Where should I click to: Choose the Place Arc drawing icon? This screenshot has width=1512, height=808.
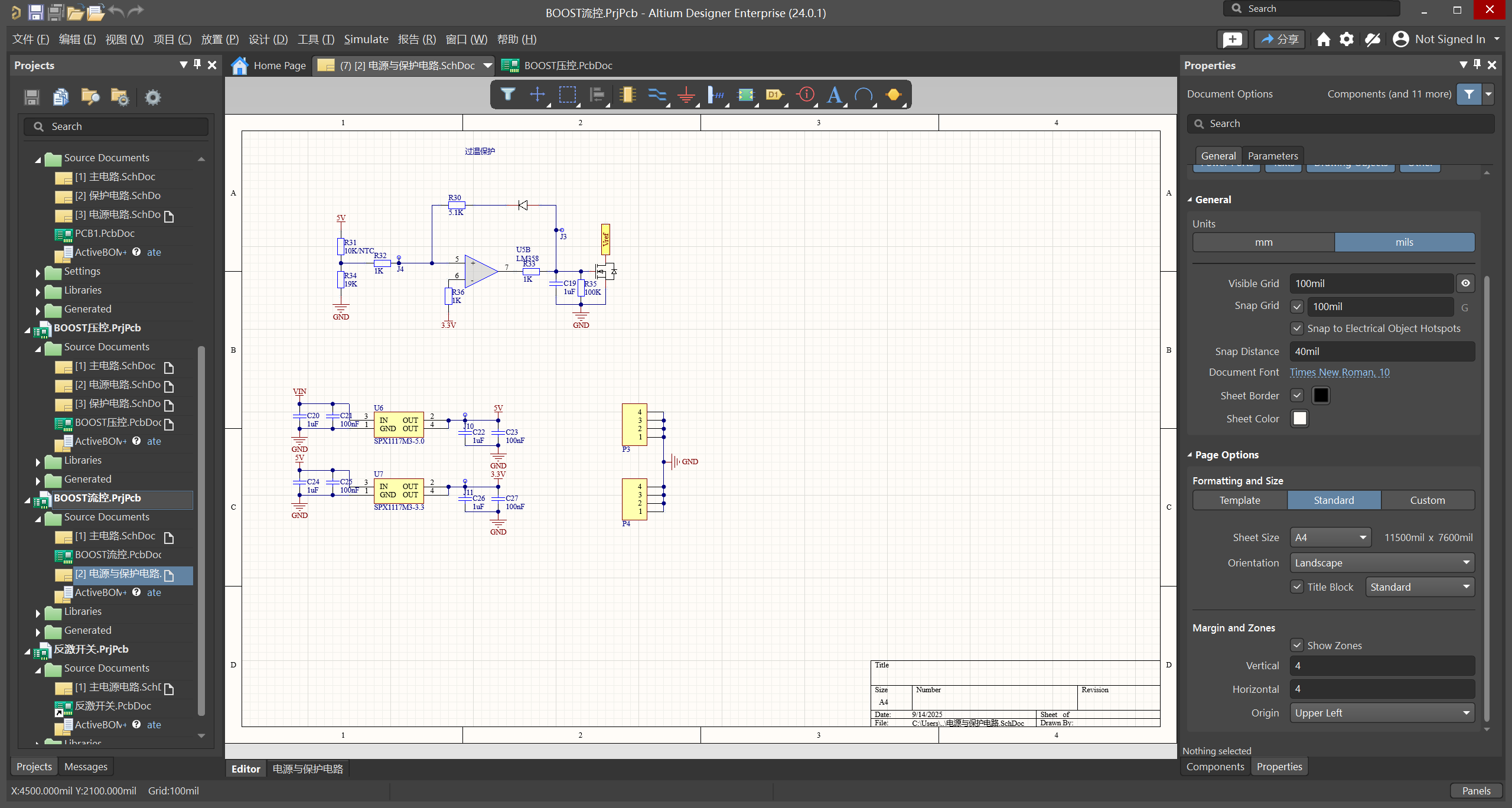pyautogui.click(x=864, y=95)
